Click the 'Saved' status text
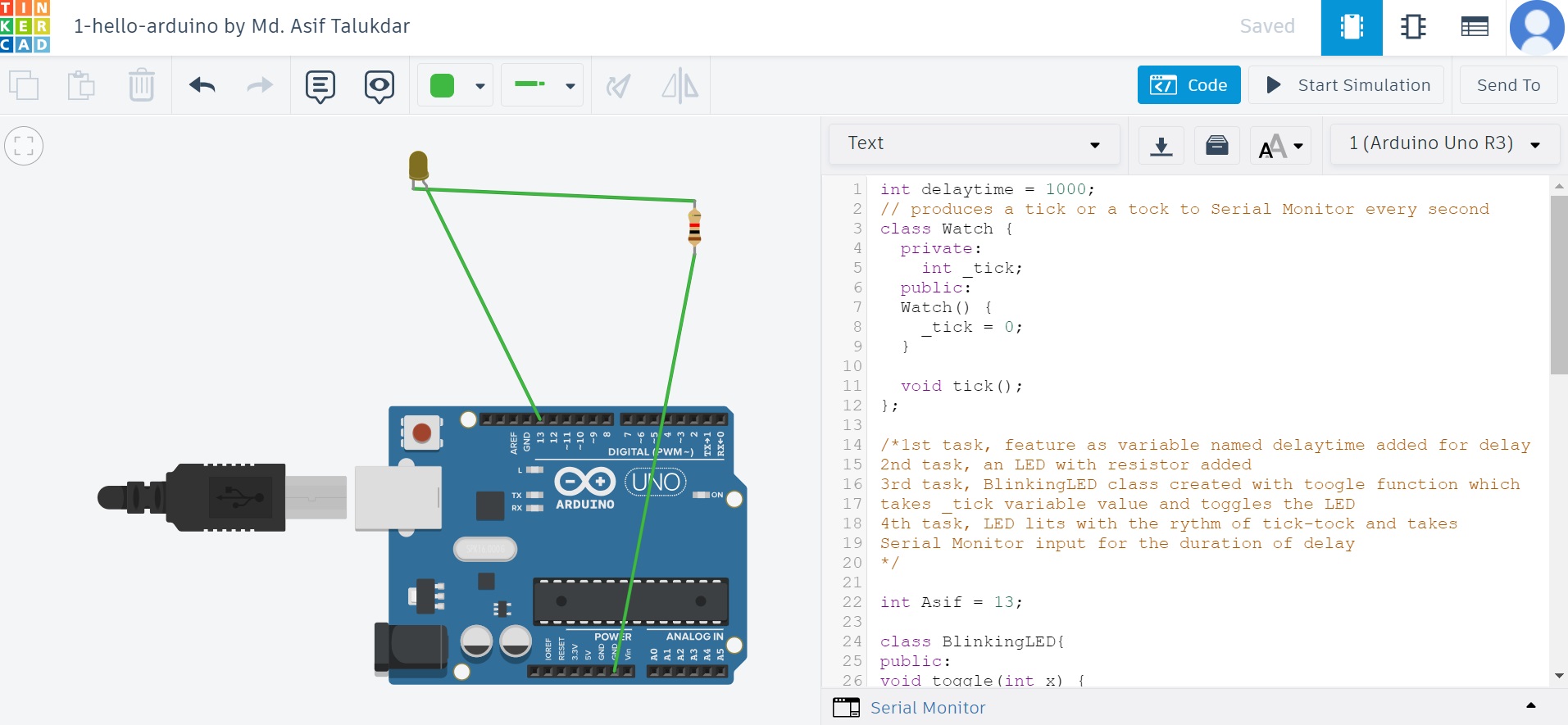 tap(1266, 26)
